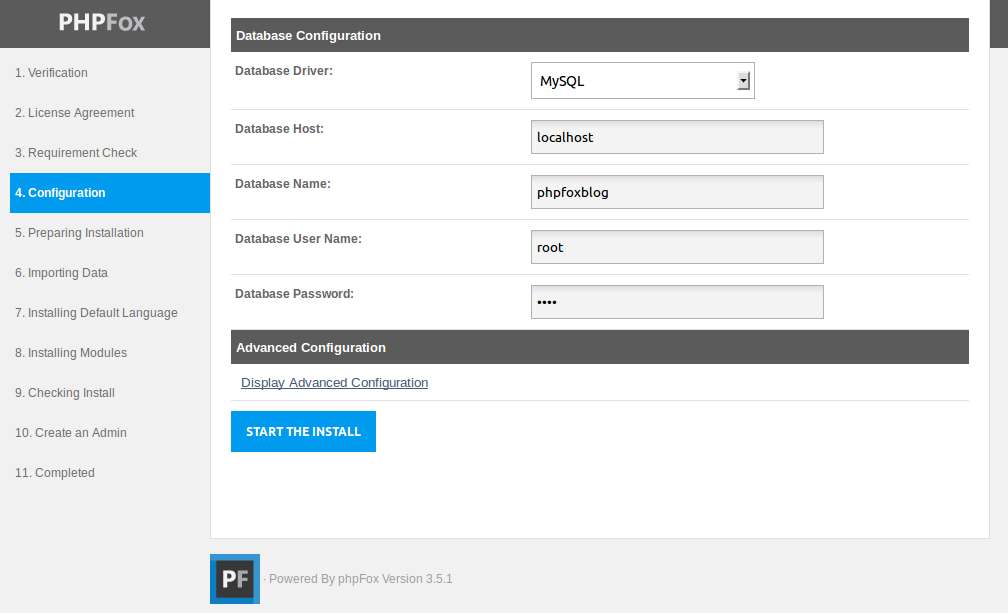Click the Advanced Configuration header
The width and height of the screenshot is (1008, 613).
pos(600,348)
